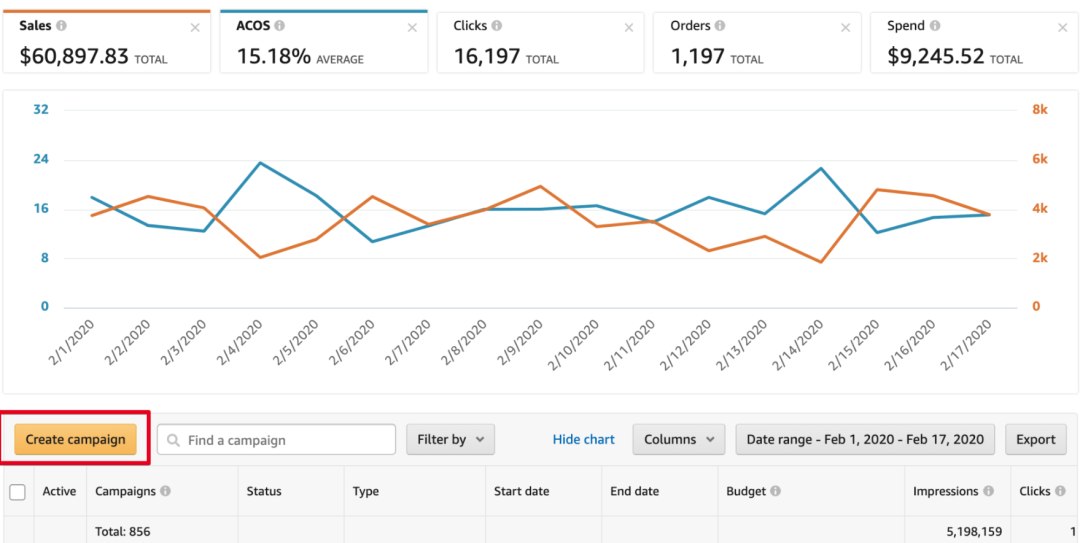Viewport: 1080px width, 543px height.
Task: Open the Orders metric info icon
Action: pyautogui.click(x=720, y=26)
